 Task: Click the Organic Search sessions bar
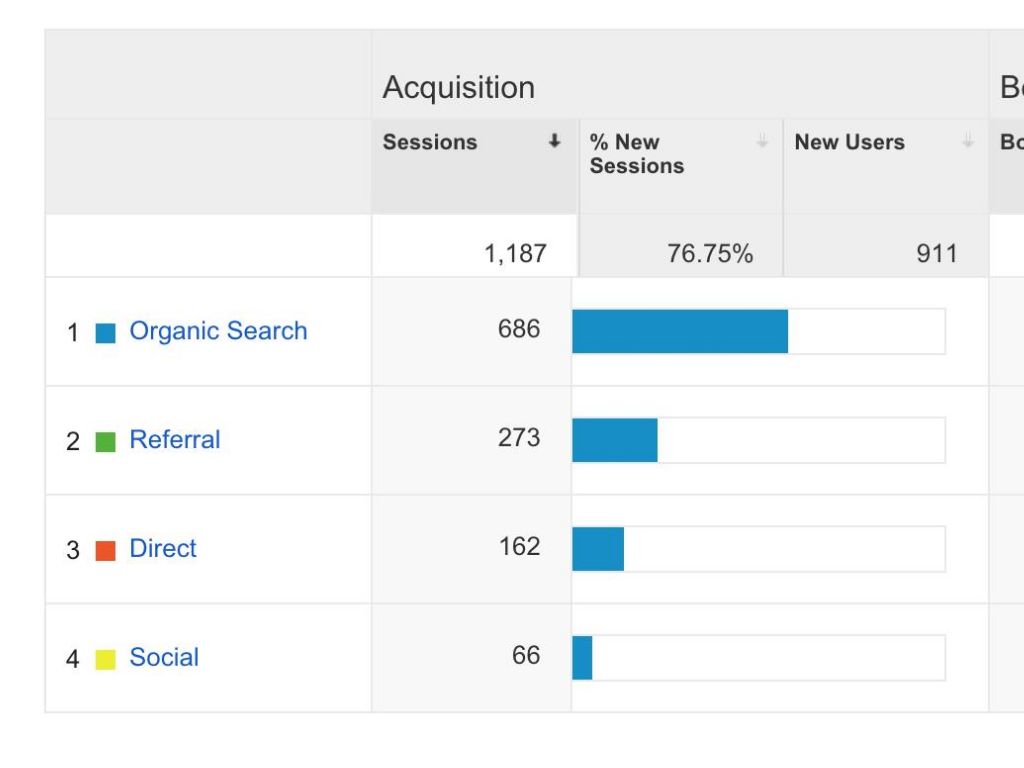coord(680,331)
